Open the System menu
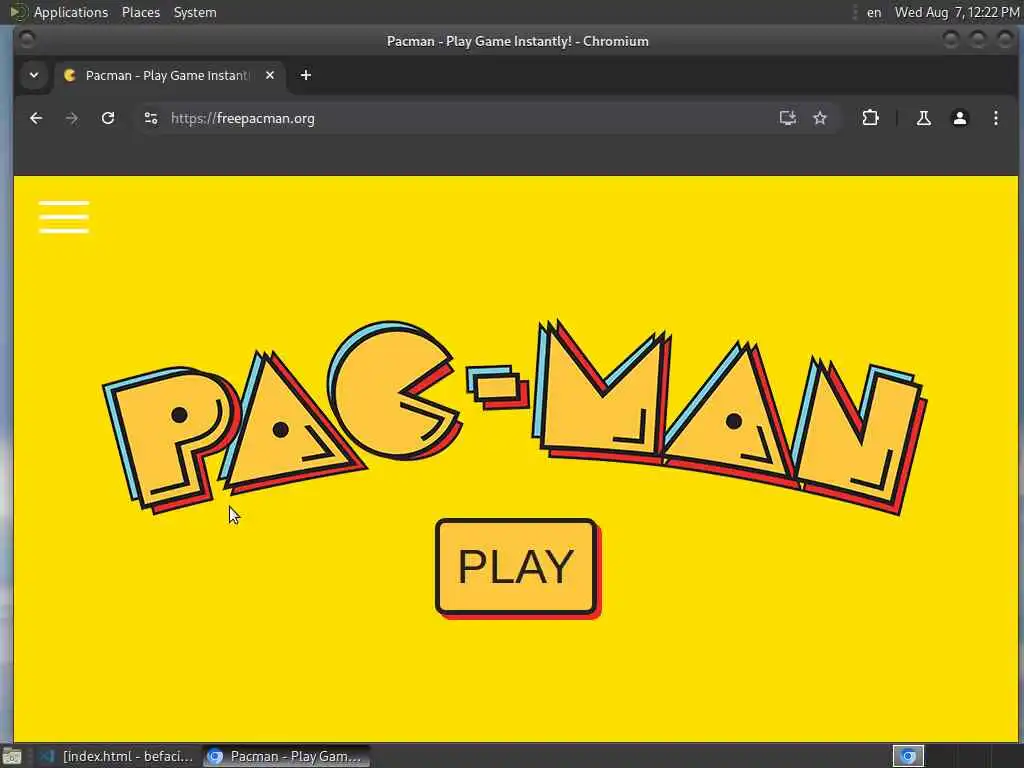Screen dimensions: 1024x768 pyautogui.click(x=195, y=12)
